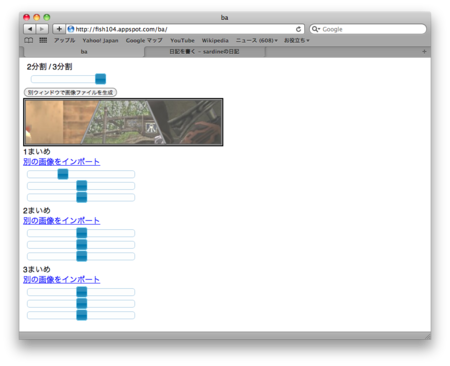The image size is (450, 366).
Task: Click the 1まいめ label
Action: [x=37, y=152]
